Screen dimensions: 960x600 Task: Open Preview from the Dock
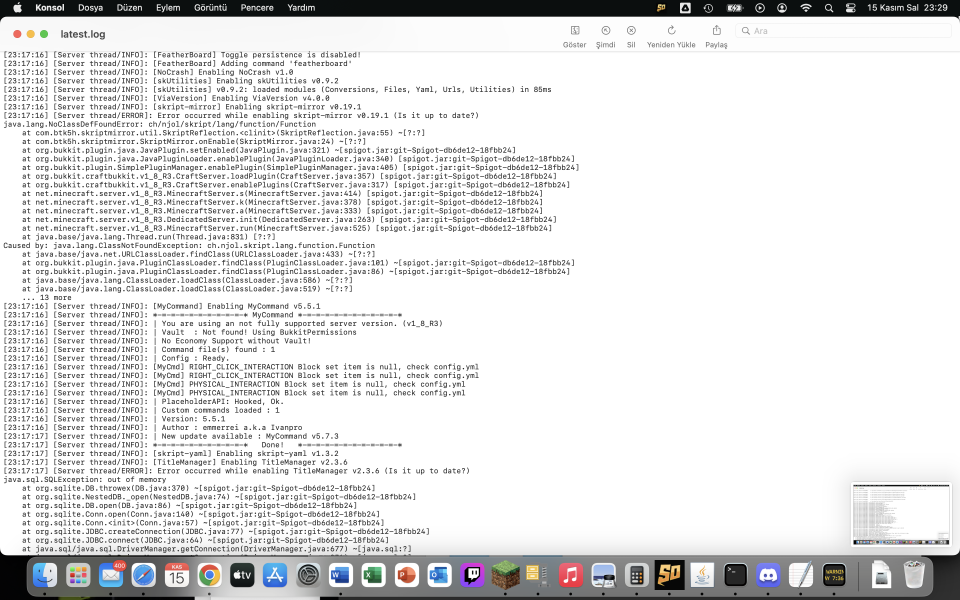604,576
